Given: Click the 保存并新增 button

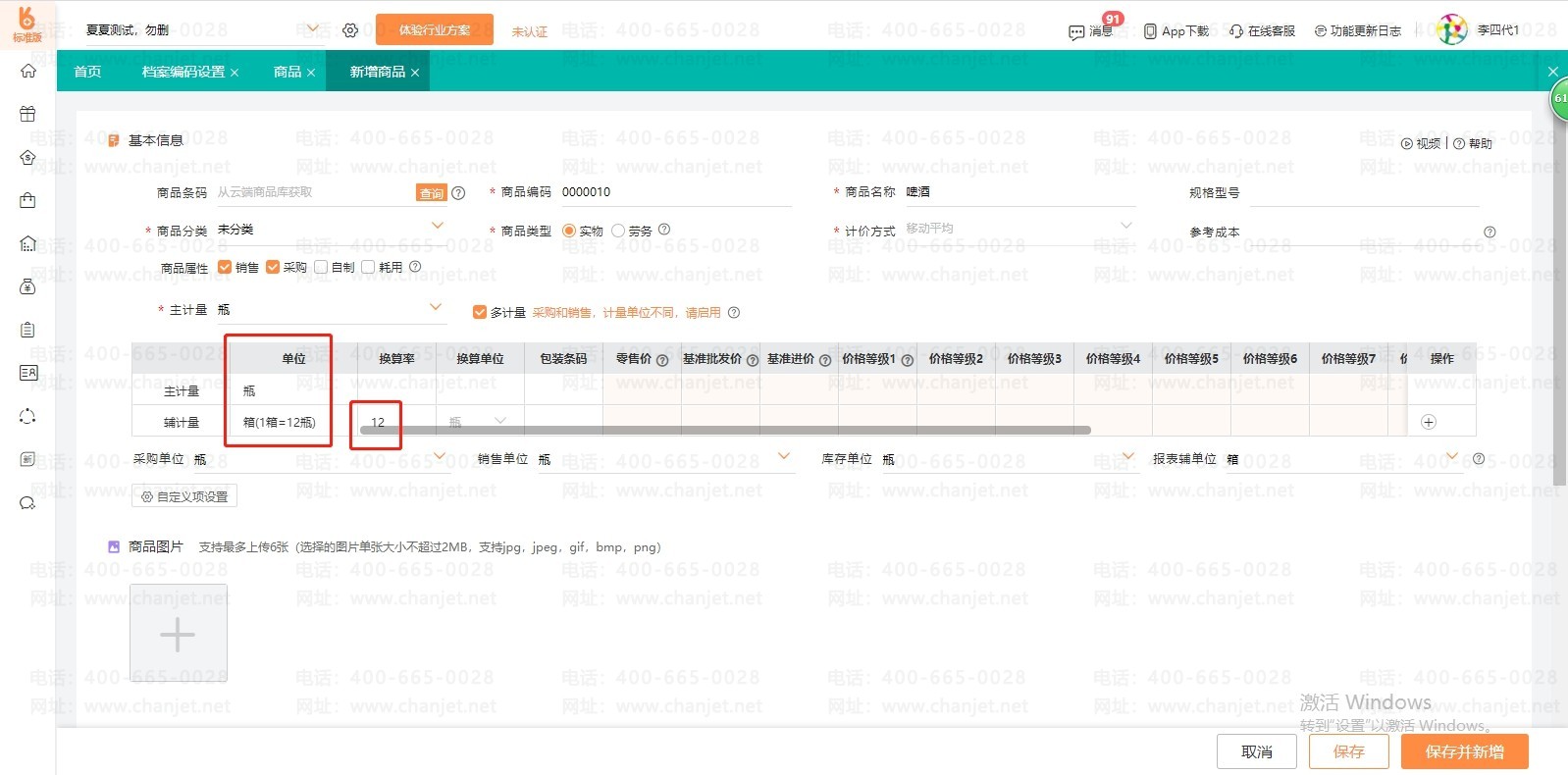Looking at the screenshot, I should click(x=1464, y=751).
